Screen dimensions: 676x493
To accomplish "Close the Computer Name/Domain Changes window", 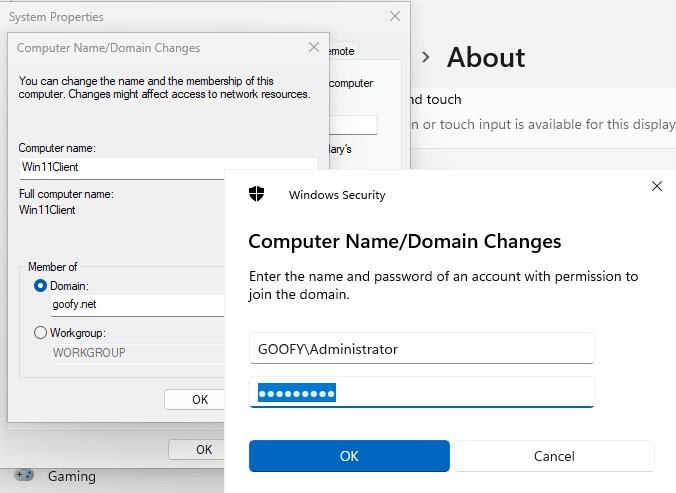I will point(314,47).
